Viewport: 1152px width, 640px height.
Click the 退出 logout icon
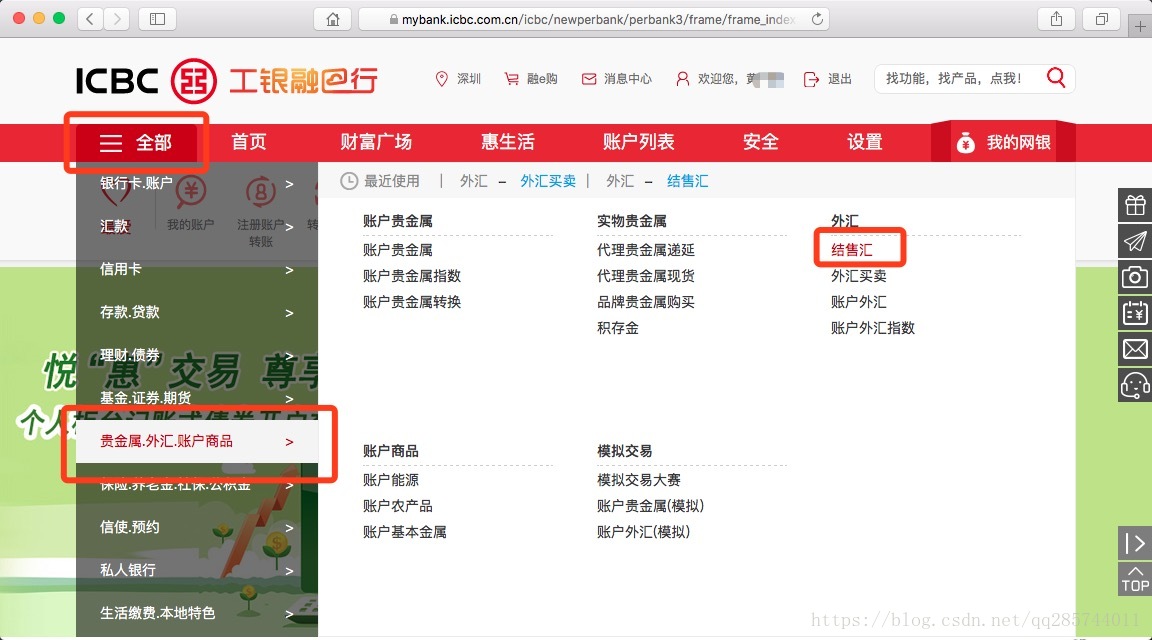[811, 79]
